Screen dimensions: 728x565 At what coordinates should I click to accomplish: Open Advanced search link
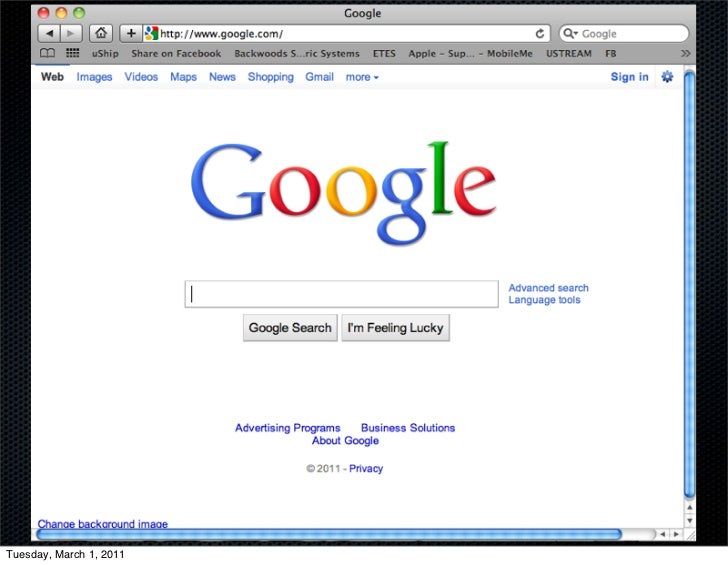tap(548, 288)
